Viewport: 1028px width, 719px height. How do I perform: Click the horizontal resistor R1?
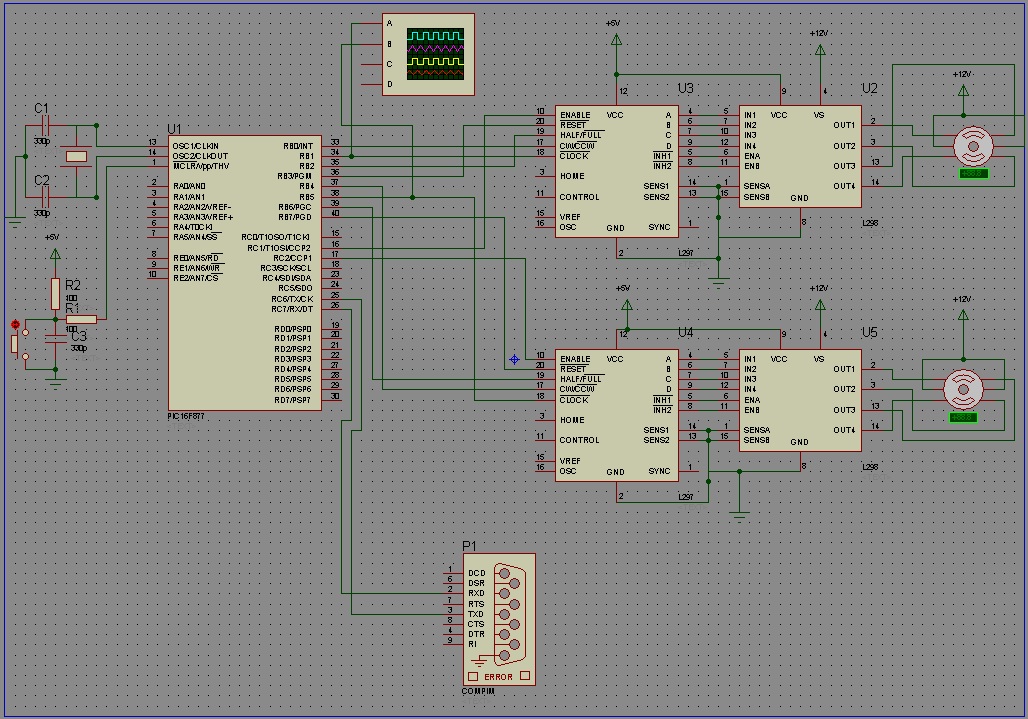tap(81, 319)
